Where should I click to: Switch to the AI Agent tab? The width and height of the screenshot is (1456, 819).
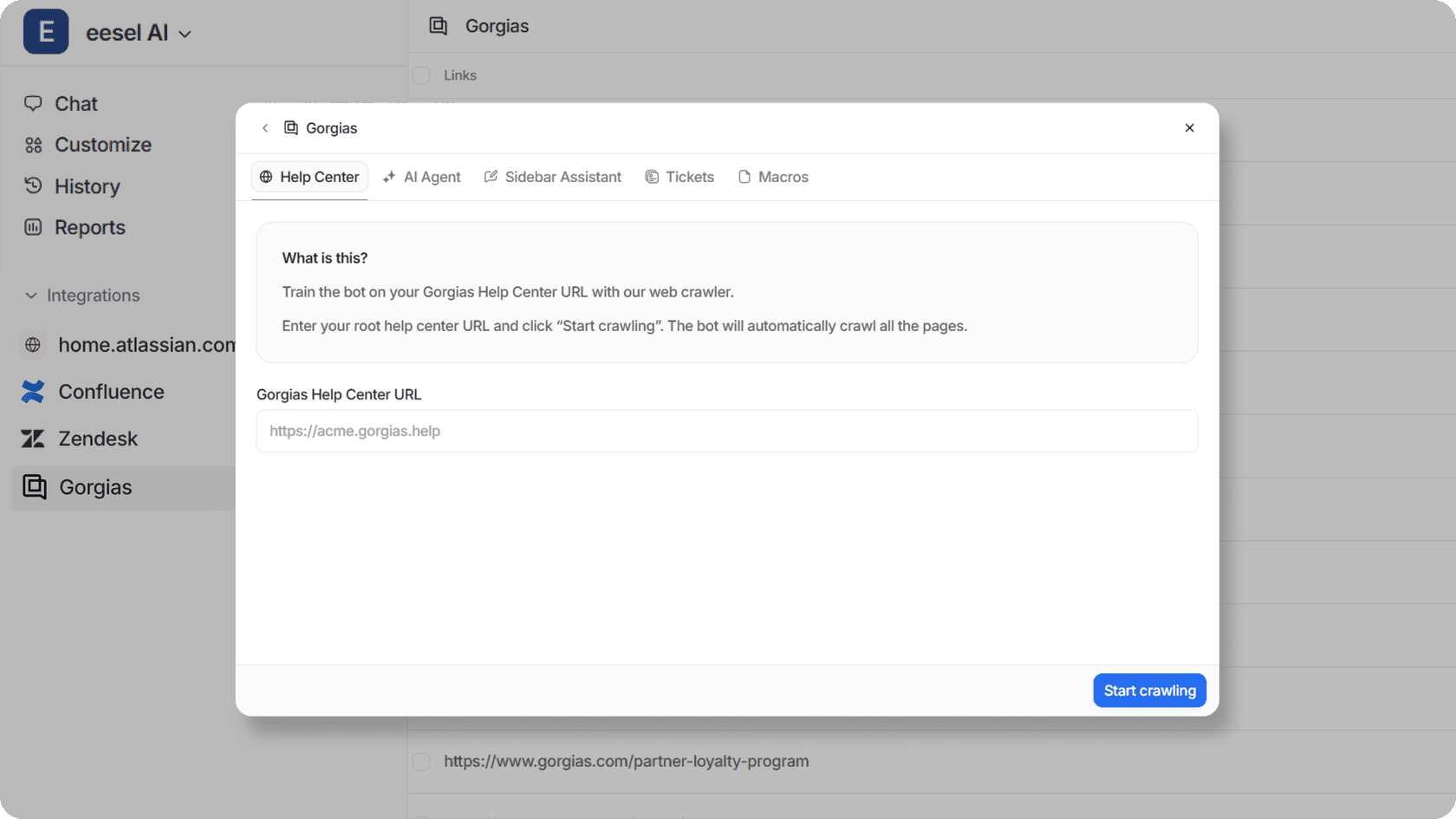tap(422, 177)
